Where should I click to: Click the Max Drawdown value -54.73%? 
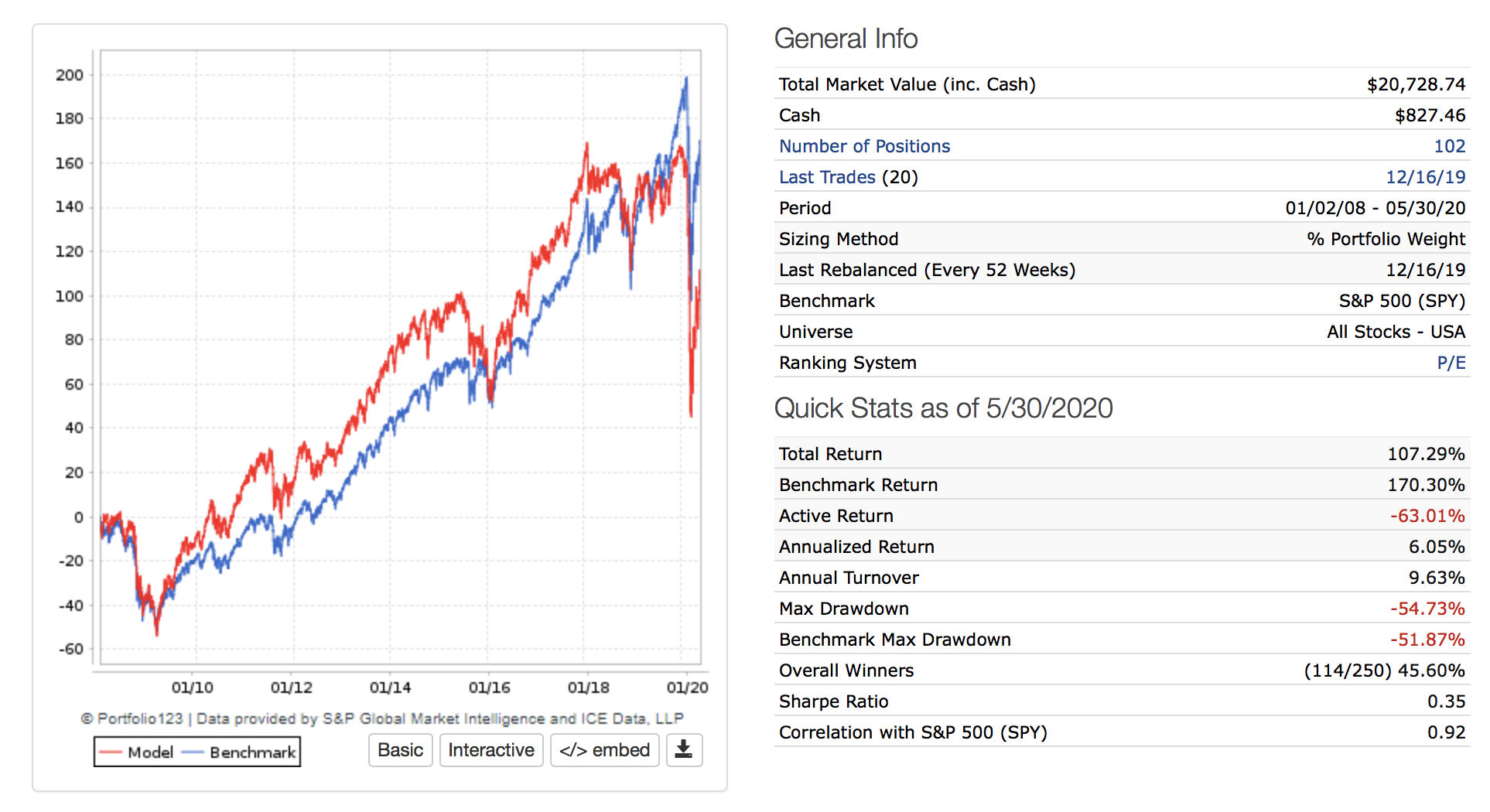[x=1427, y=609]
